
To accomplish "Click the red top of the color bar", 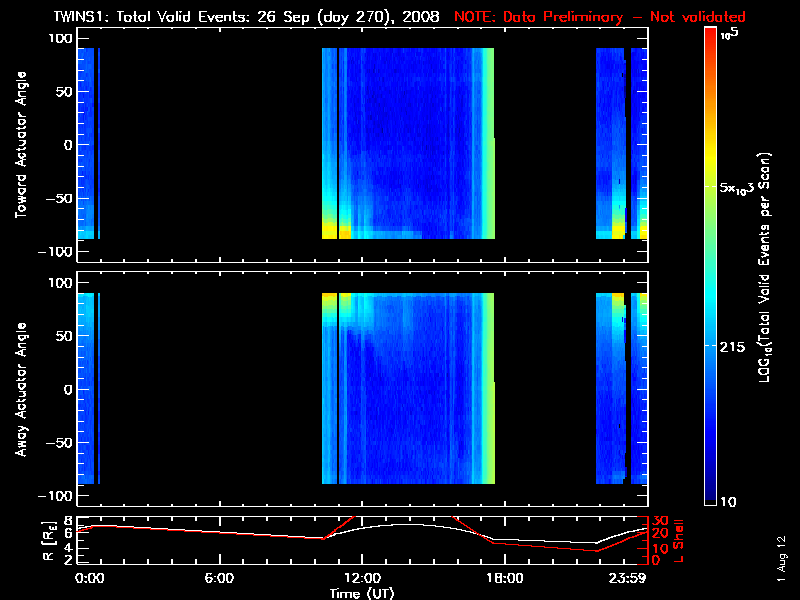I will [710, 36].
